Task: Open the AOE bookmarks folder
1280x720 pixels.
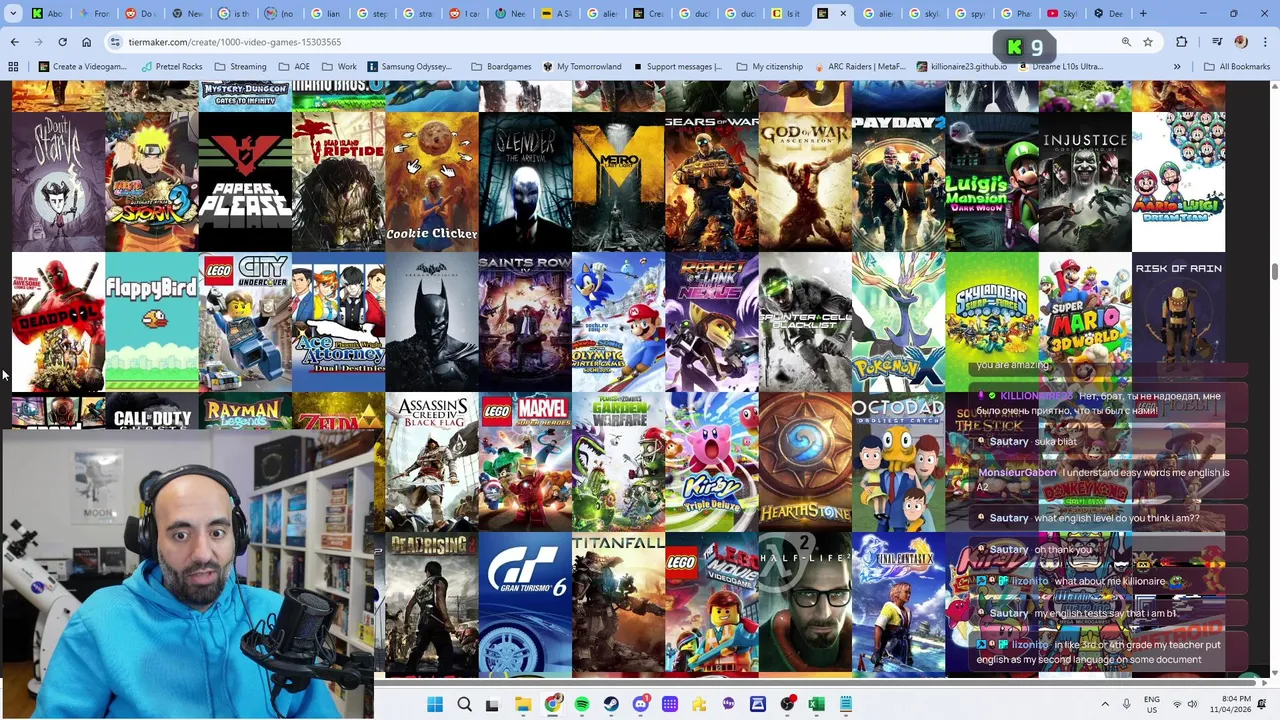Action: click(x=294, y=67)
